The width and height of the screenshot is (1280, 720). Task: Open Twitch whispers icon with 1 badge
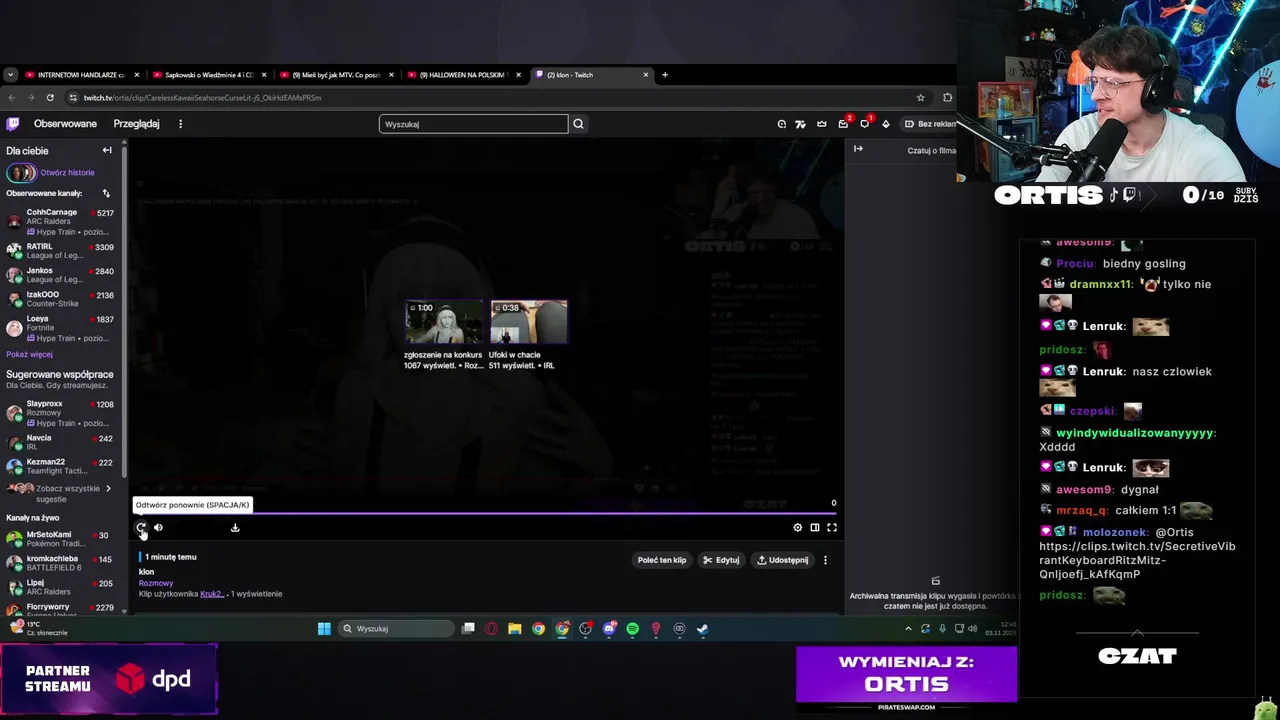[865, 124]
